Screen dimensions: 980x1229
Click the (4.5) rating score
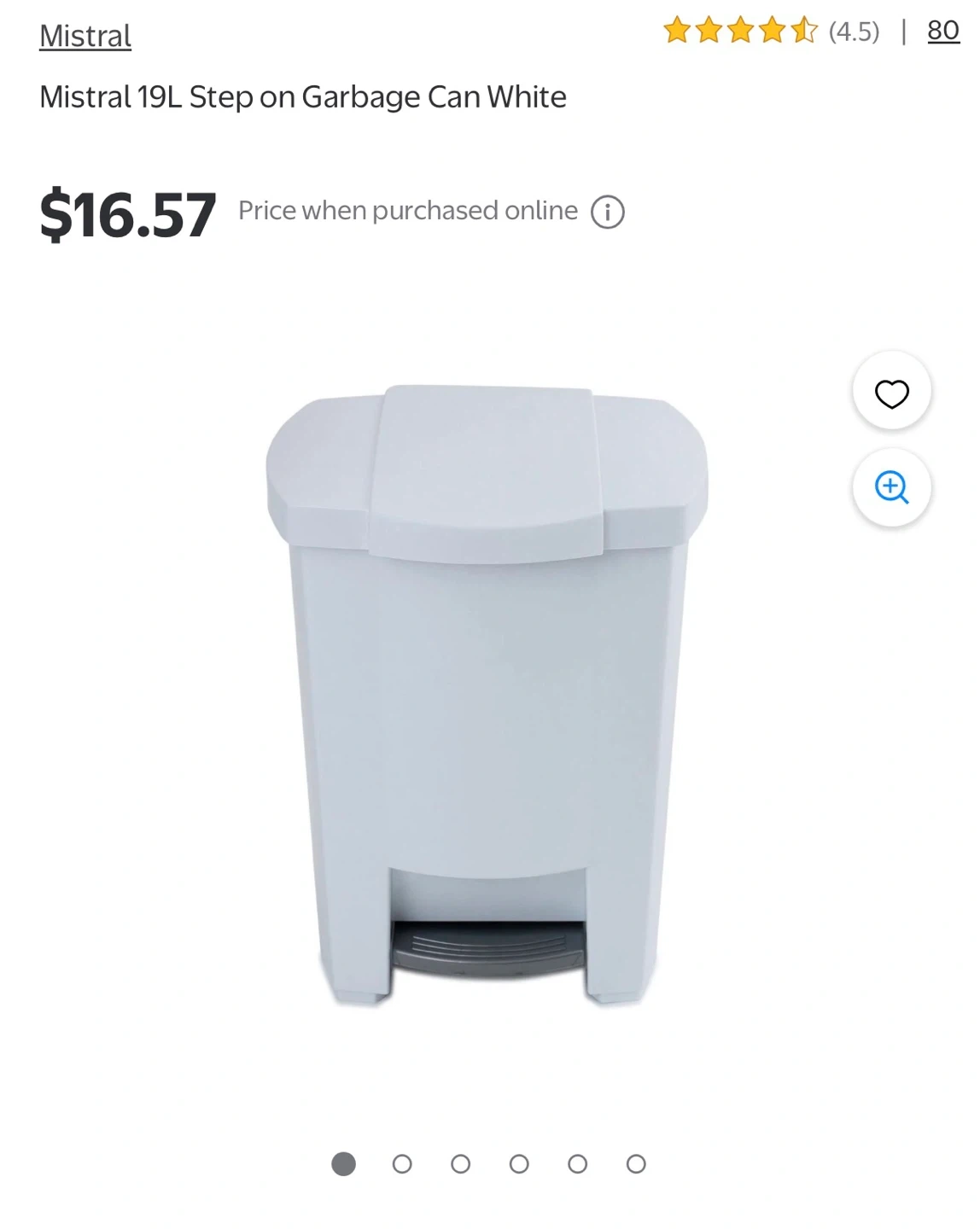pos(854,32)
